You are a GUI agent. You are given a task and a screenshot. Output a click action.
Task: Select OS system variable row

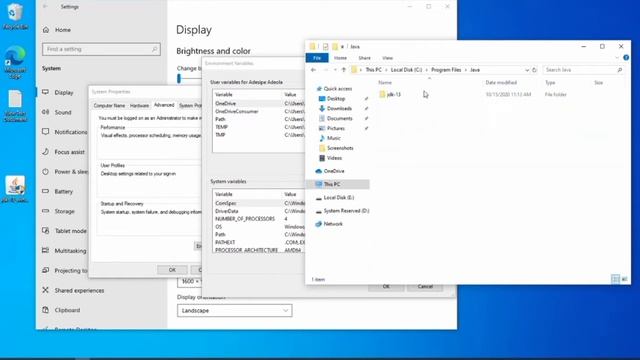pyautogui.click(x=259, y=227)
